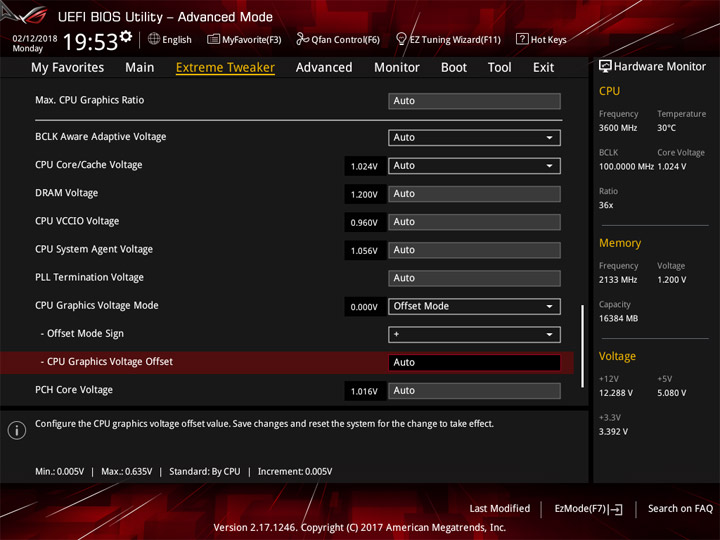Expand the BCLK Aware Adaptive Voltage dropdown

coord(474,138)
